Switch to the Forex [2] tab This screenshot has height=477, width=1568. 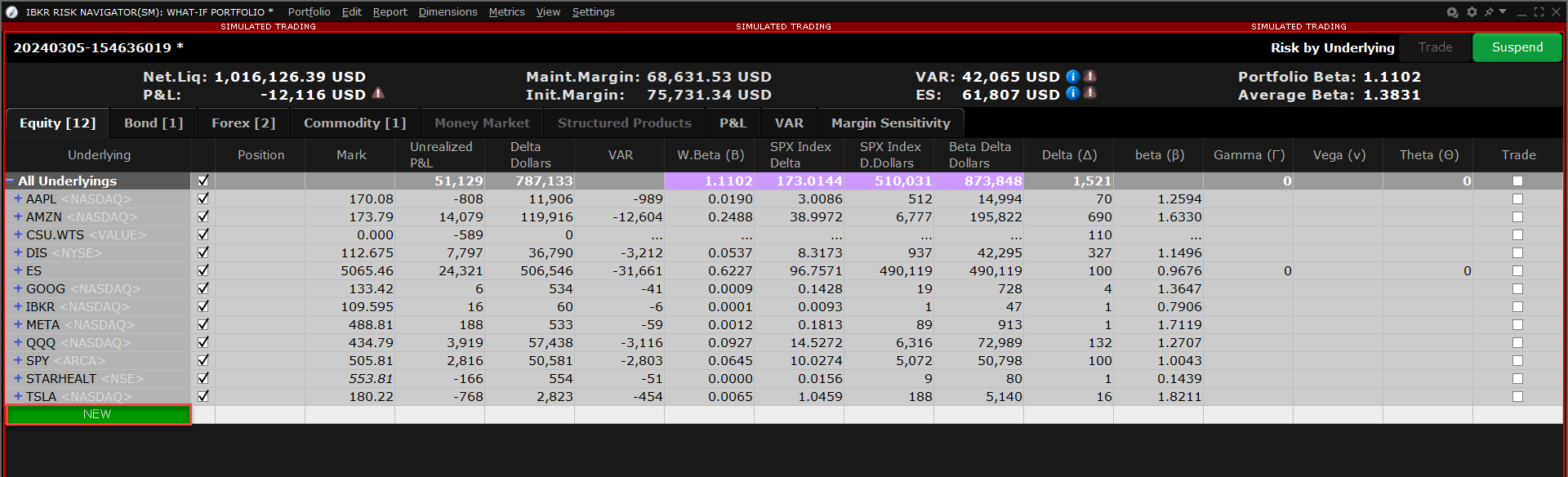[x=243, y=123]
